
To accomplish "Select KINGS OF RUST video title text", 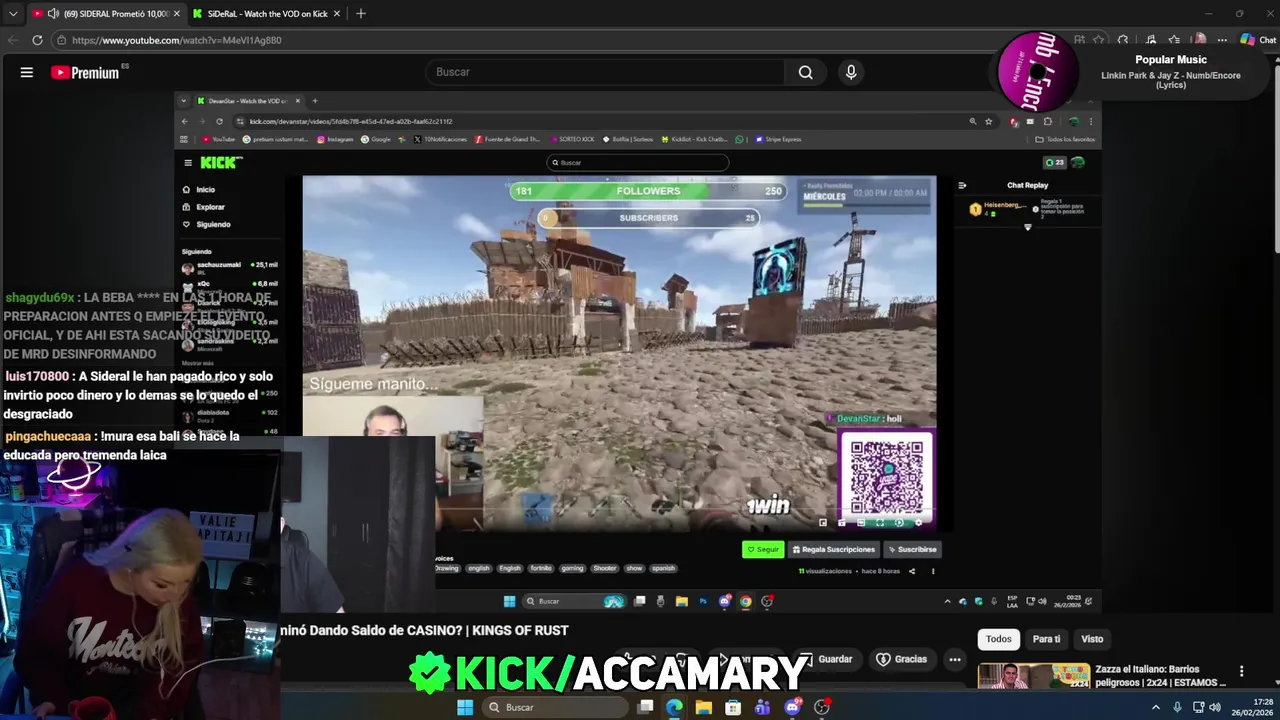I will [424, 630].
